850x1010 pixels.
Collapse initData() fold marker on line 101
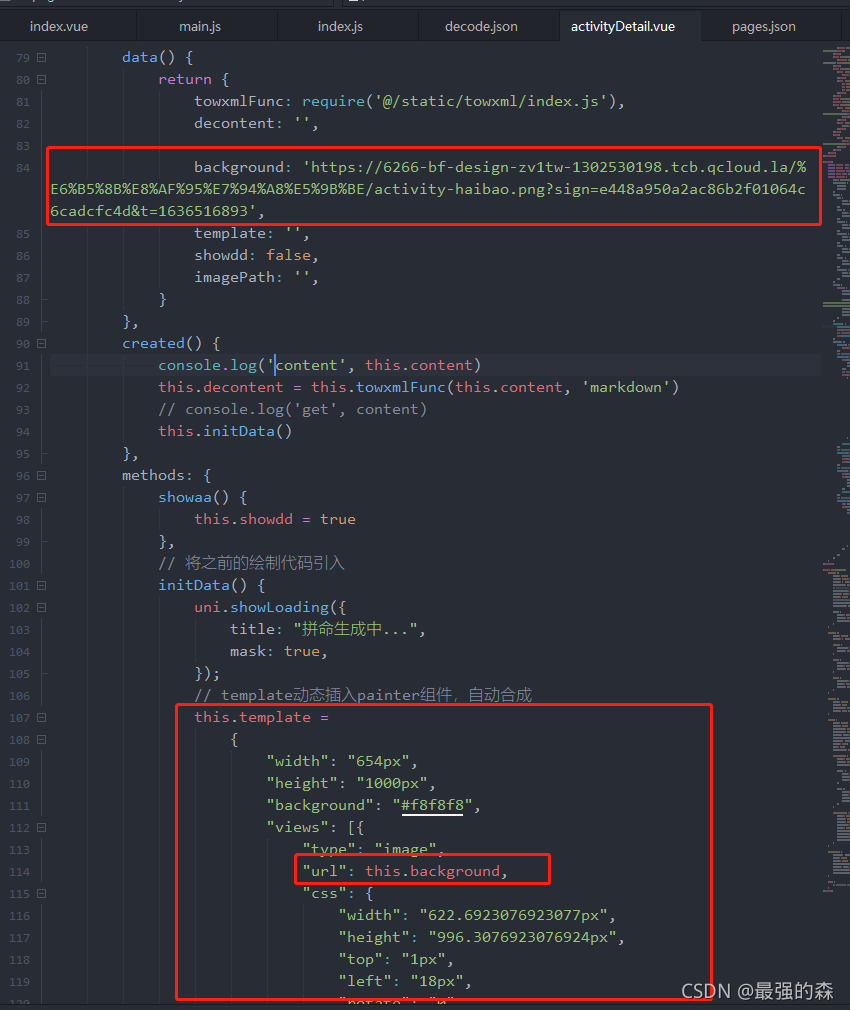coord(41,586)
